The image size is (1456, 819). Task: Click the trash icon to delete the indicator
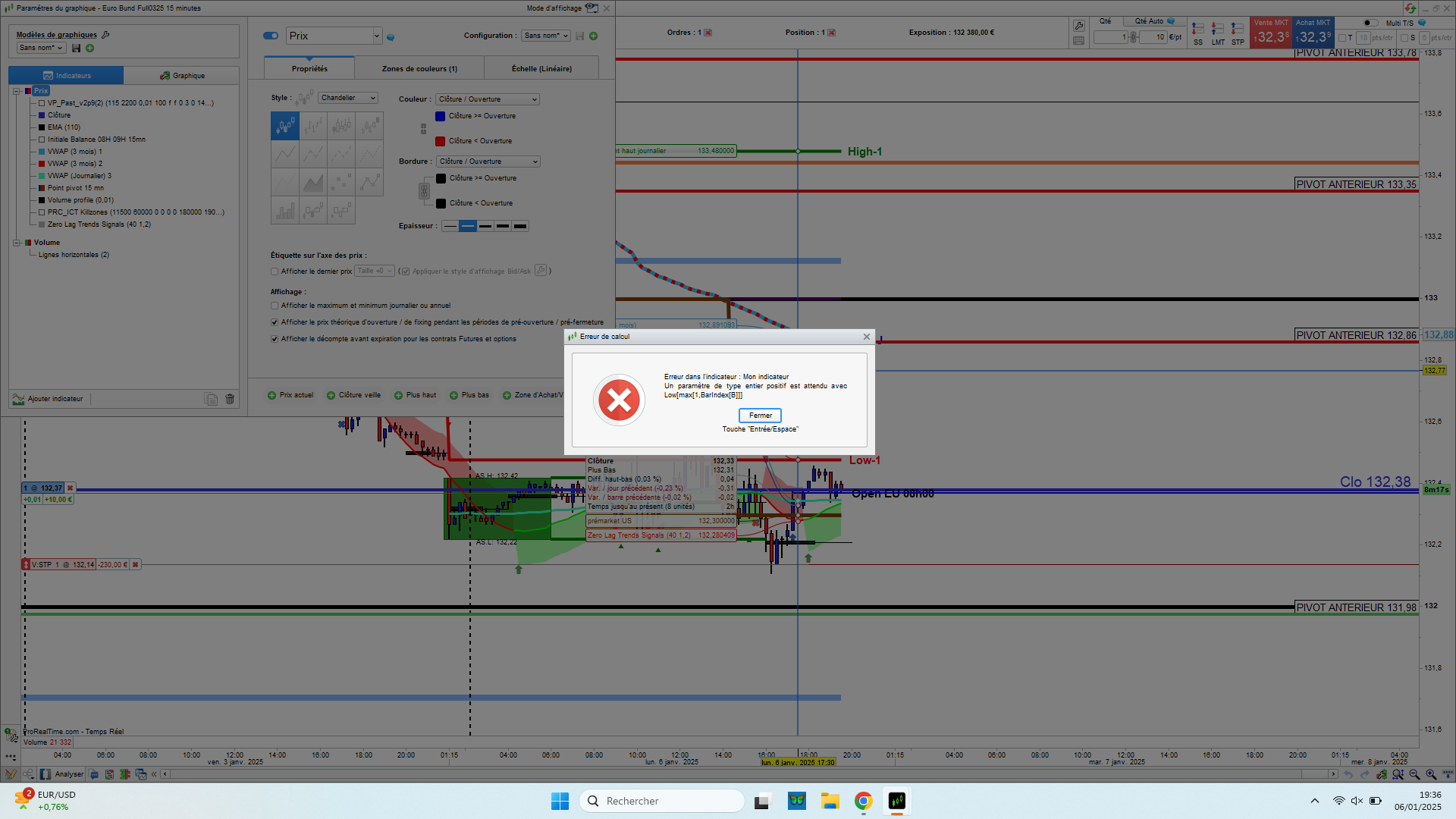(230, 399)
